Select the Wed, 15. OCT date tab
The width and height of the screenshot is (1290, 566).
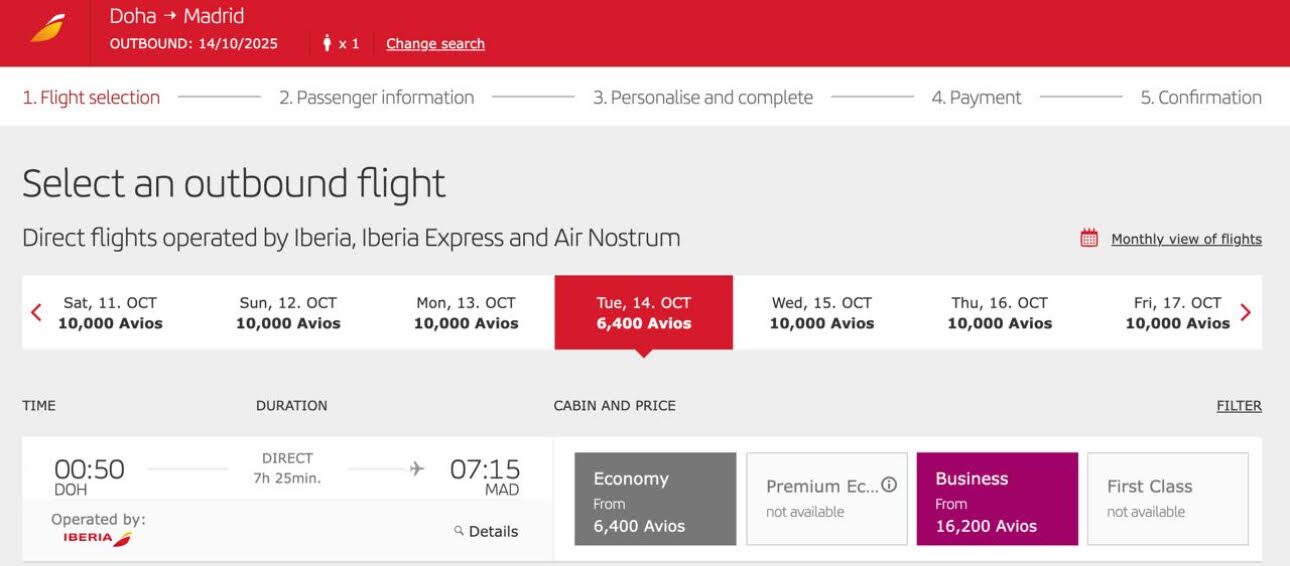coord(821,312)
